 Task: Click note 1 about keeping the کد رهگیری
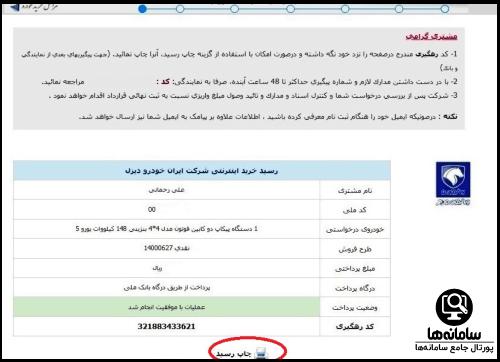click(239, 61)
